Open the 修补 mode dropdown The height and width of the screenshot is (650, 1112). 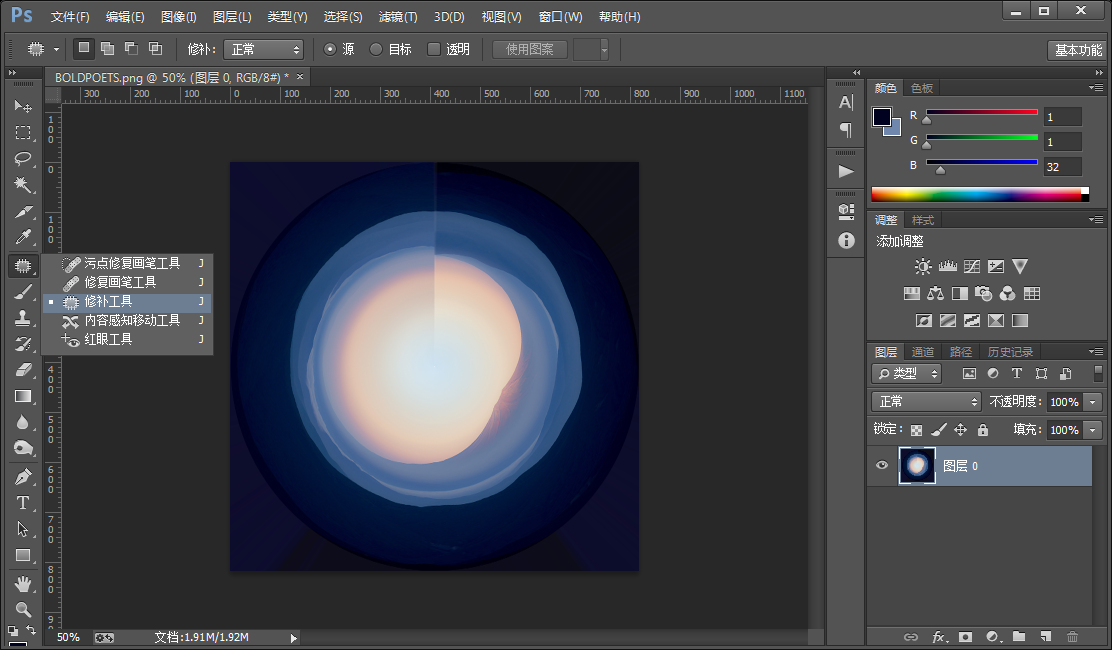click(263, 49)
